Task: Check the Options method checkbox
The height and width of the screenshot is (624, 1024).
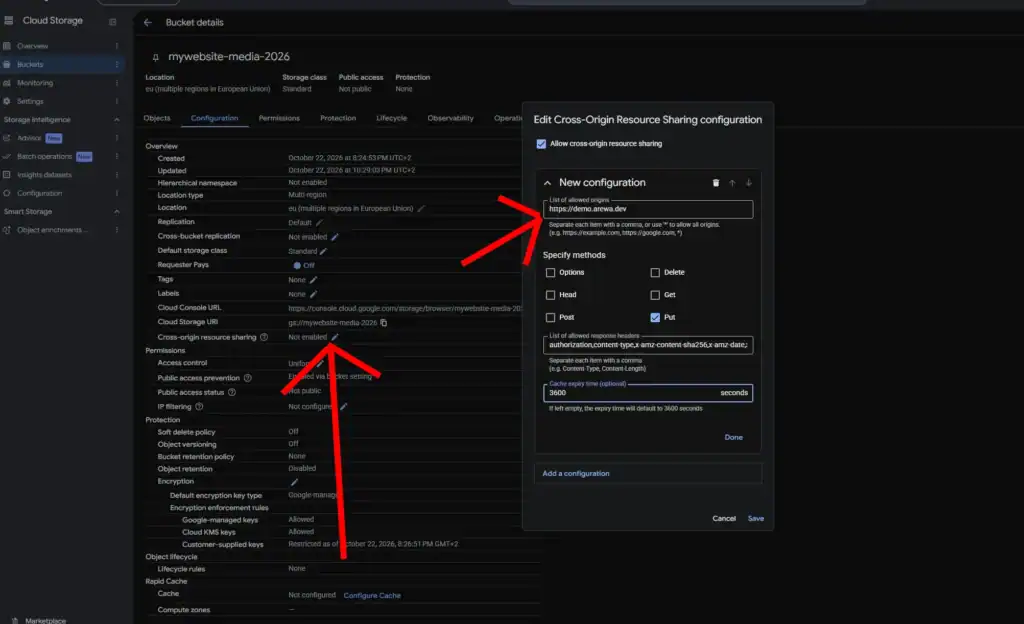Action: (x=551, y=273)
